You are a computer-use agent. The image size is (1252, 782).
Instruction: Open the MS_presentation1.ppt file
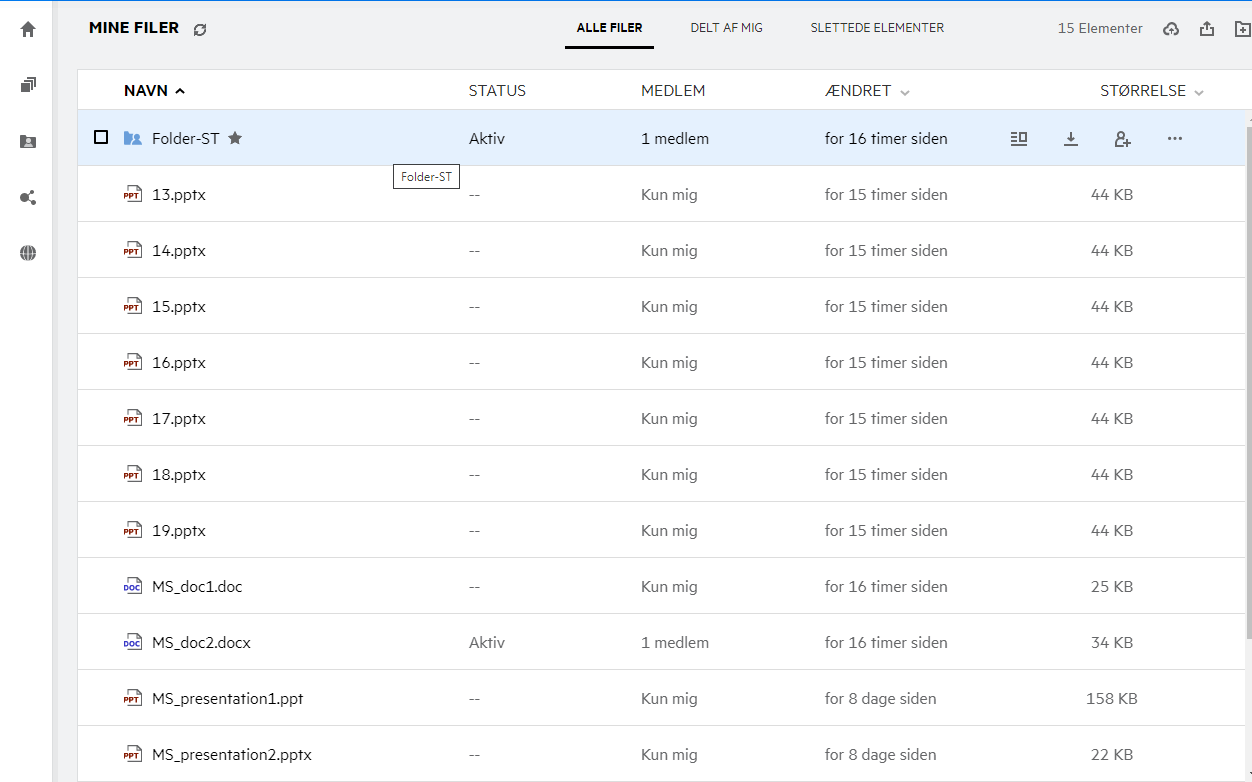pyautogui.click(x=227, y=699)
